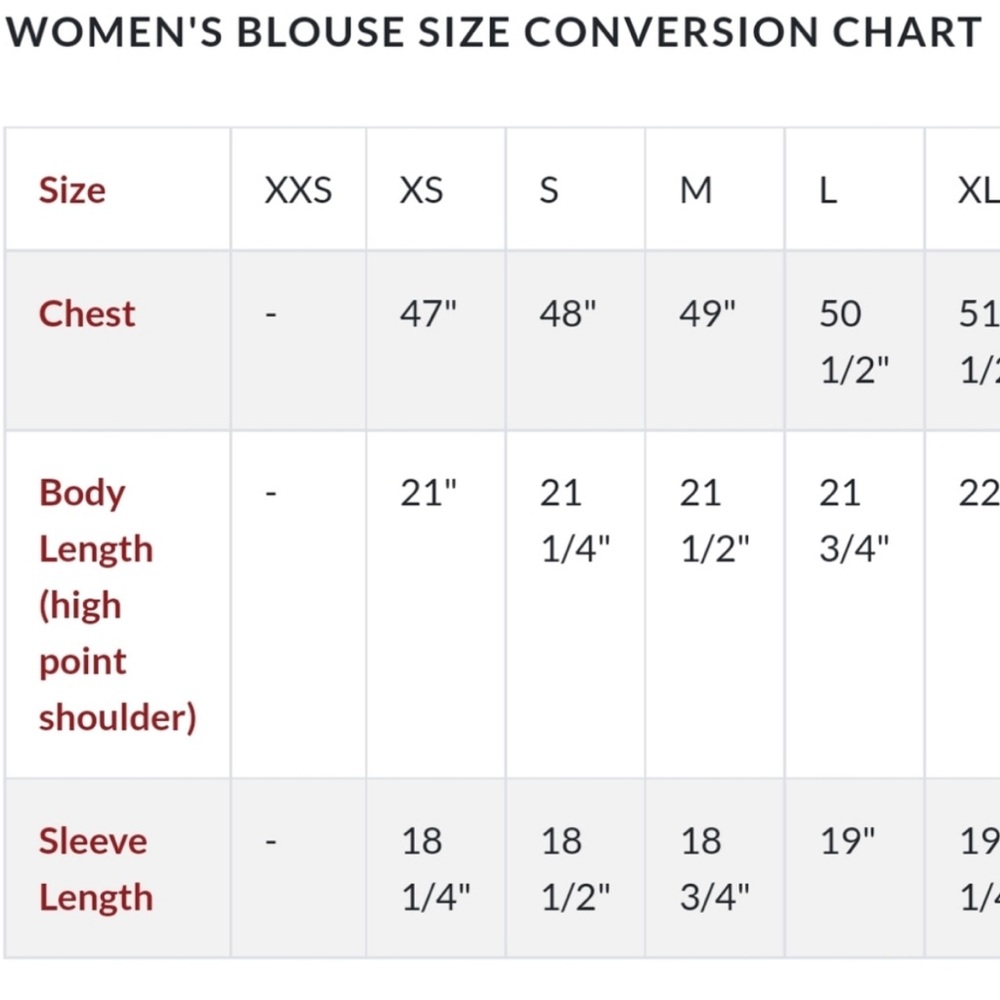Select the XXS size column header

tap(298, 190)
